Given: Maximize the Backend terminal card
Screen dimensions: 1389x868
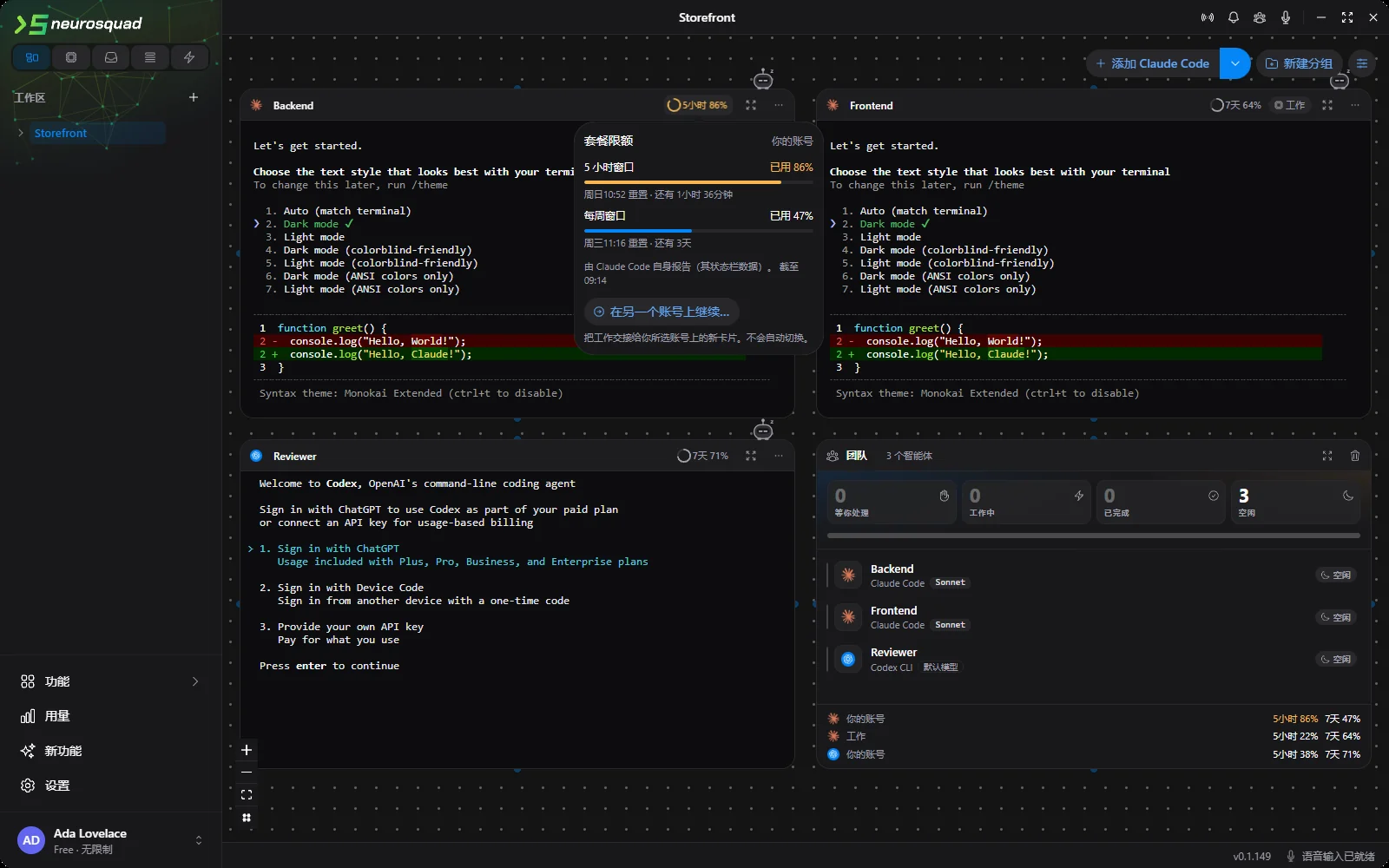Looking at the screenshot, I should click(x=751, y=105).
